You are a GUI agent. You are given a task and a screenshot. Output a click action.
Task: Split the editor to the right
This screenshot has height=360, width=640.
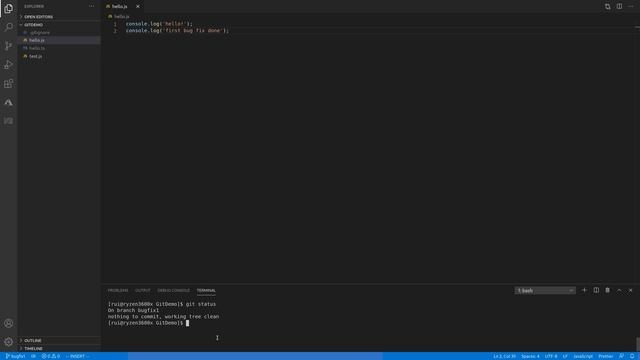point(619,7)
